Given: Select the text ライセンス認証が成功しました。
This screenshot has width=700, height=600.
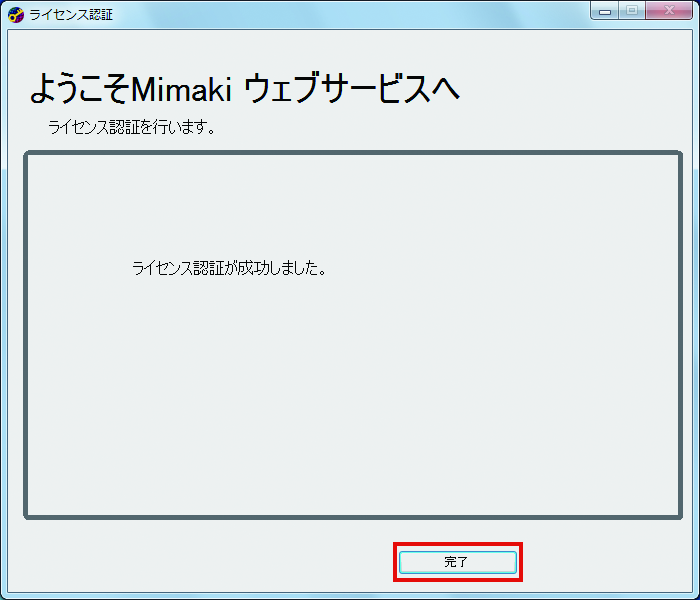Looking at the screenshot, I should point(229,268).
